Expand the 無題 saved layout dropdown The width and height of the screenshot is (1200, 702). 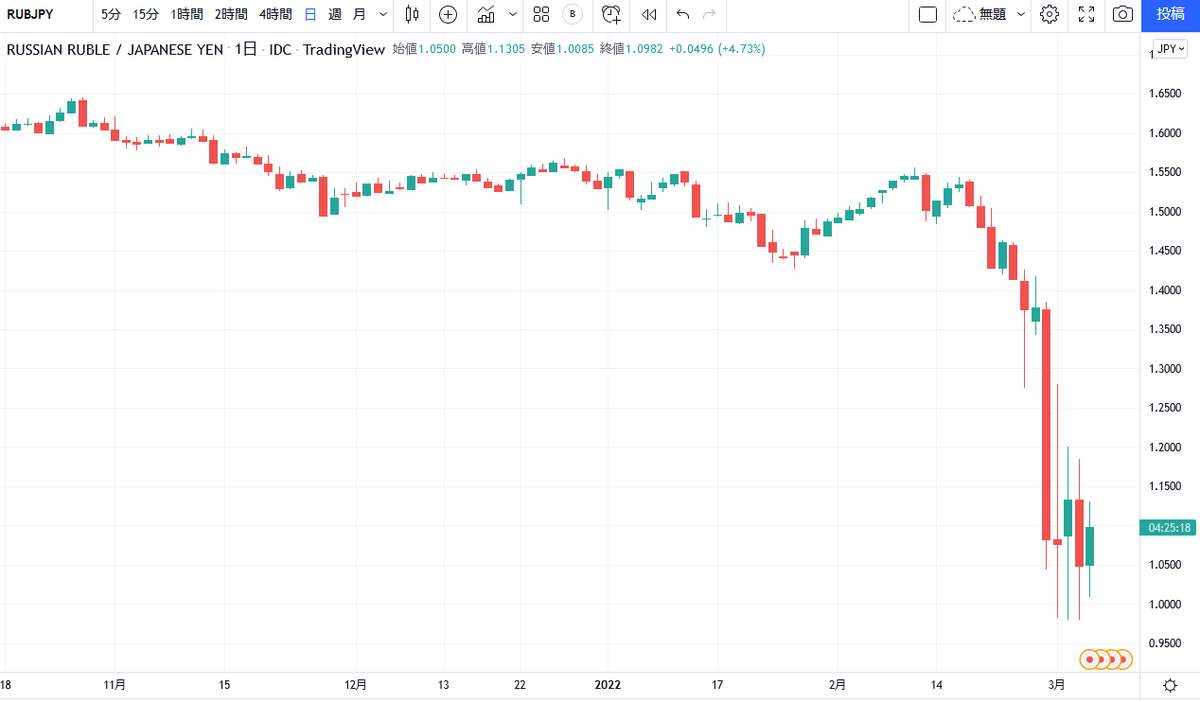[x=1020, y=14]
